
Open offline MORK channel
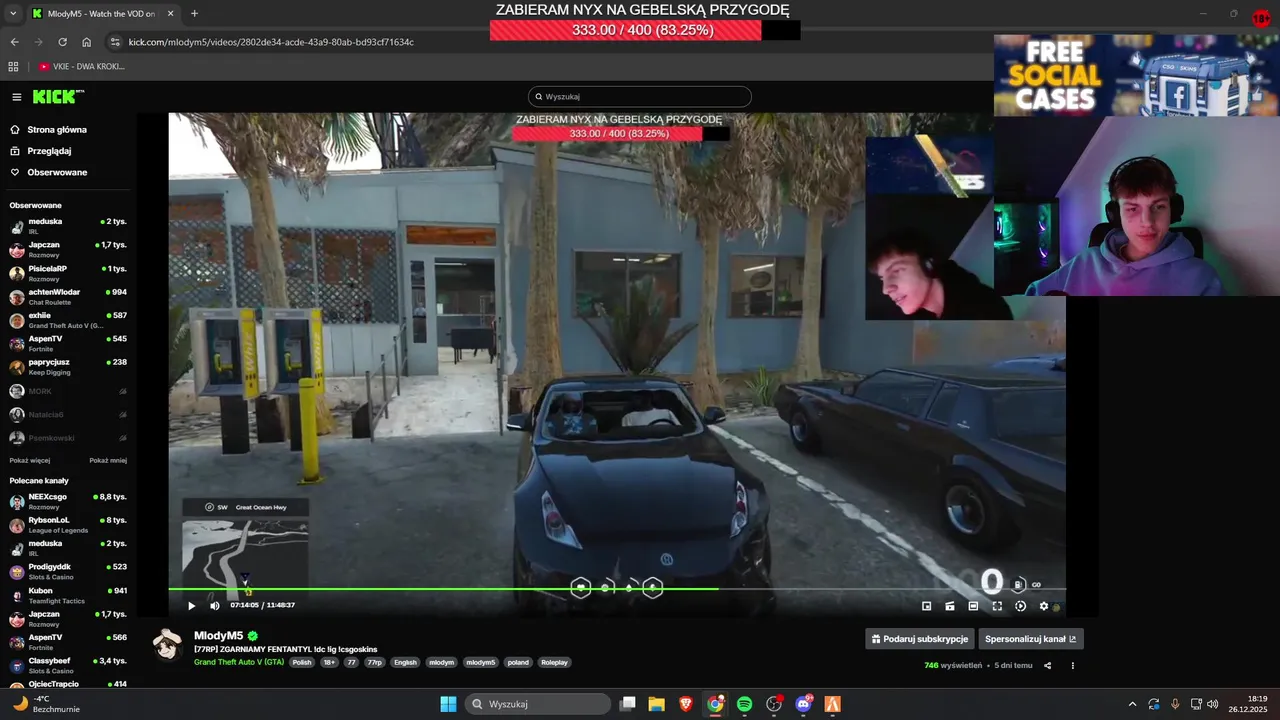(68, 391)
